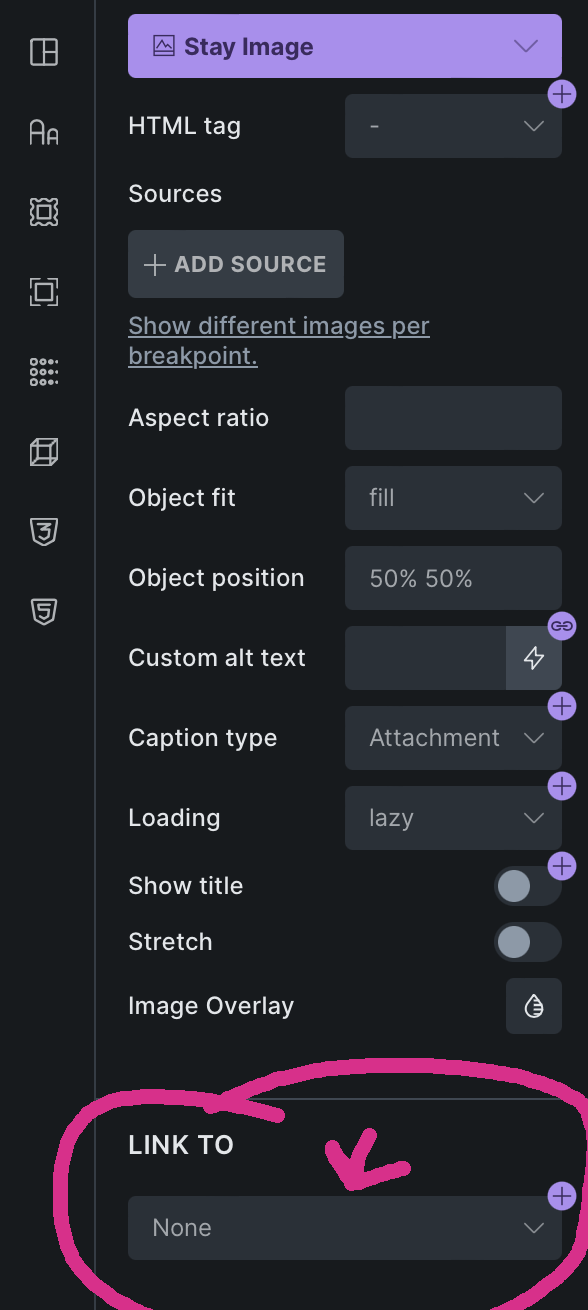Open the typography Aa icon
The height and width of the screenshot is (1310, 588).
(x=44, y=131)
